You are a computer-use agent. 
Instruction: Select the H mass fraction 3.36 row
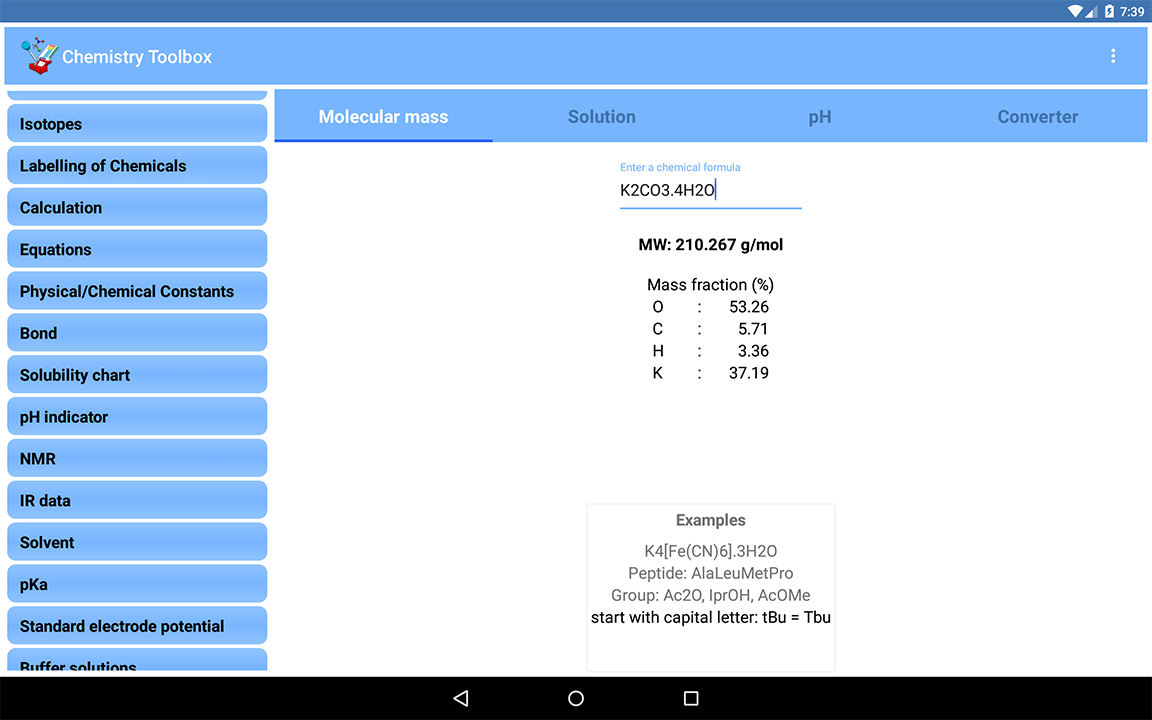point(710,351)
